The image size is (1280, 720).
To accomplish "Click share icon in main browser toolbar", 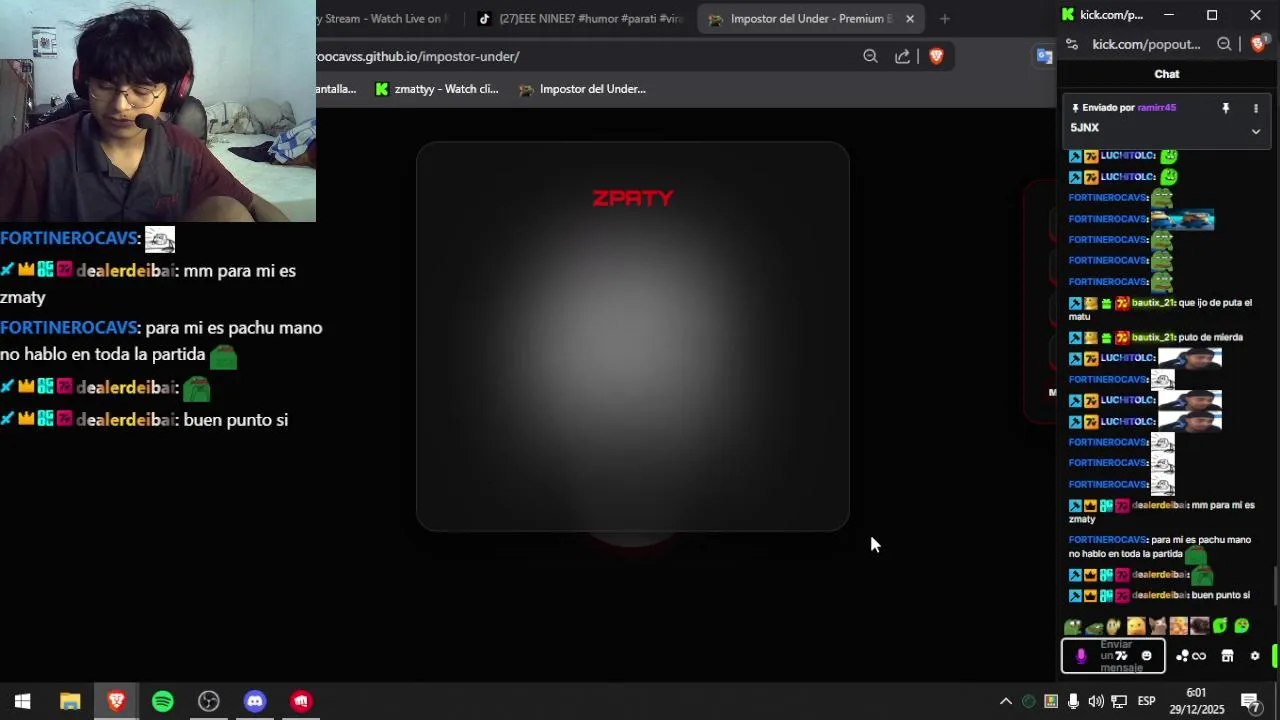I will coord(902,57).
